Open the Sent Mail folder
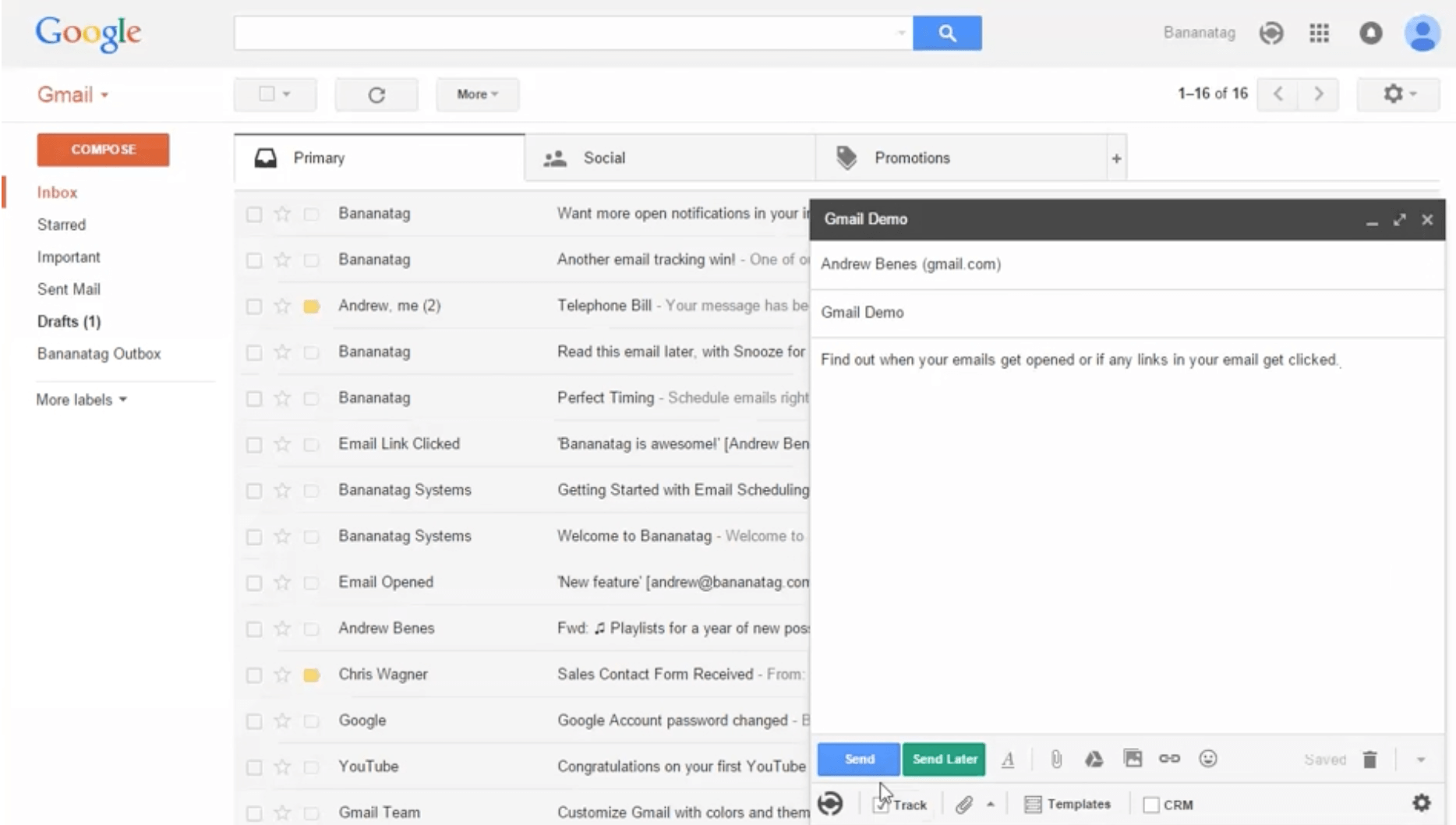Image resolution: width=1456 pixels, height=825 pixels. (x=69, y=289)
